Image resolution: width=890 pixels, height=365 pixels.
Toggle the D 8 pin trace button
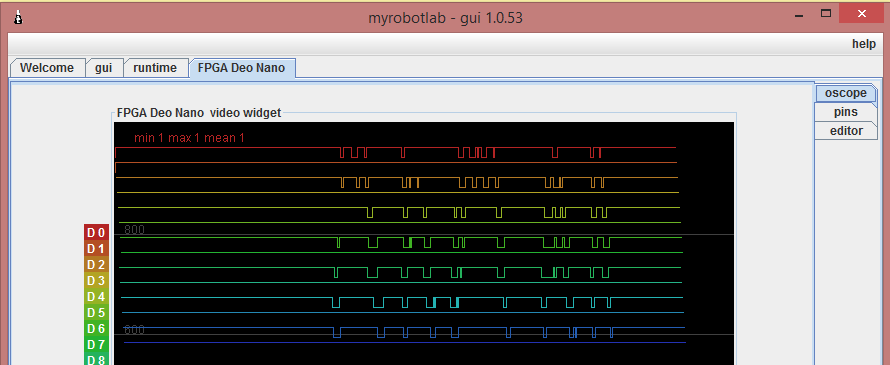pyautogui.click(x=96, y=359)
